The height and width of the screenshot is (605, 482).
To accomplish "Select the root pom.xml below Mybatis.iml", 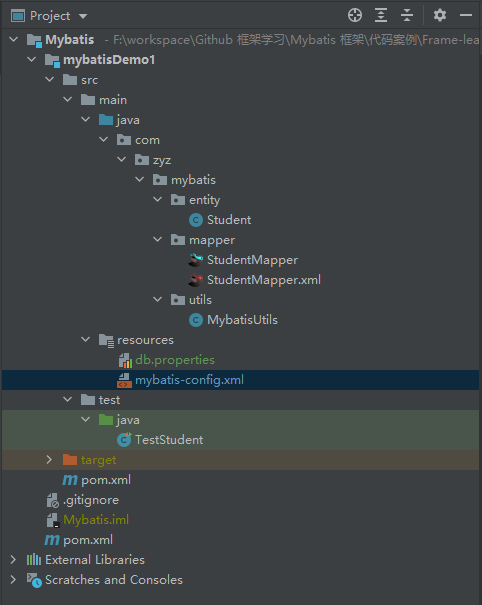I will point(88,540).
